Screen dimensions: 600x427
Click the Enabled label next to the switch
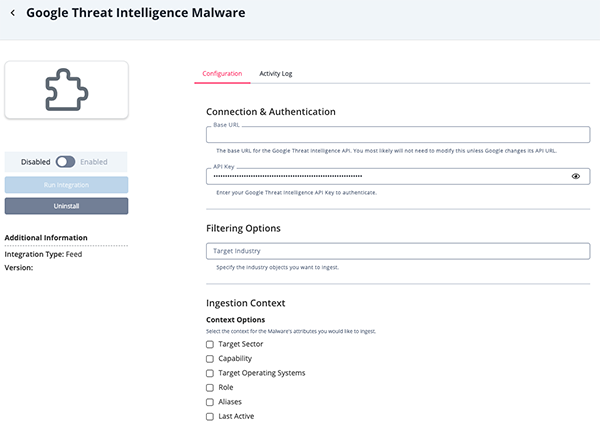click(94, 162)
